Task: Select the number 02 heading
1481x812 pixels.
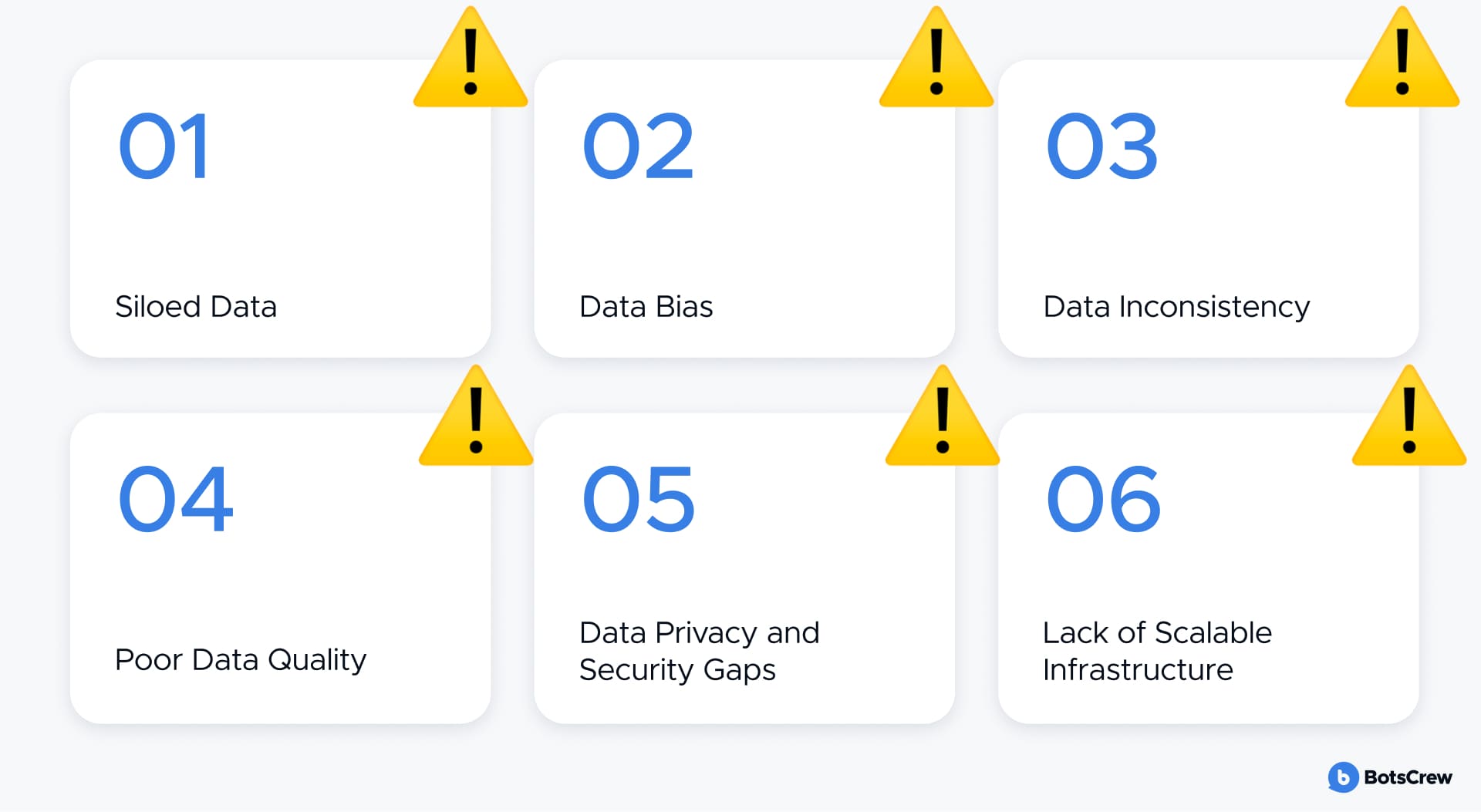Action: [638, 147]
